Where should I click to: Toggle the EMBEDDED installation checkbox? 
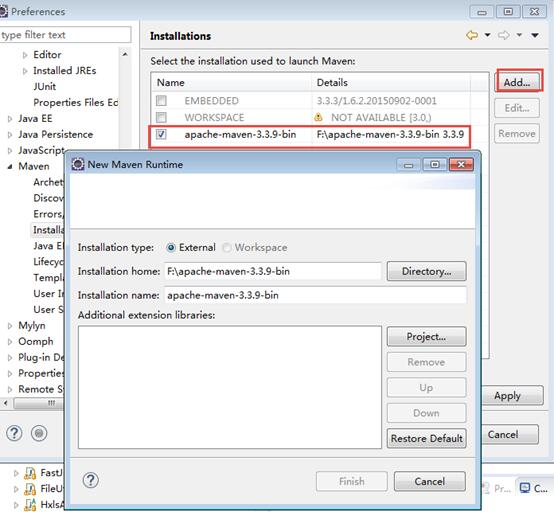click(161, 101)
